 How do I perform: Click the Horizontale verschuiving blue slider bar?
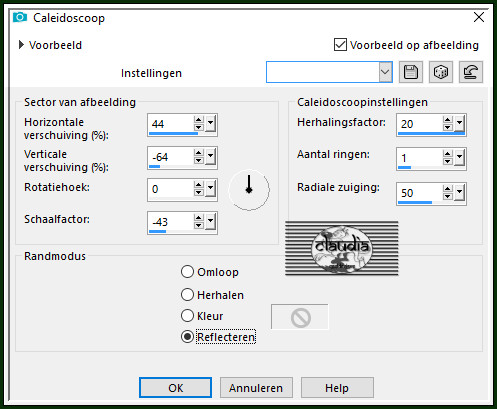173,133
